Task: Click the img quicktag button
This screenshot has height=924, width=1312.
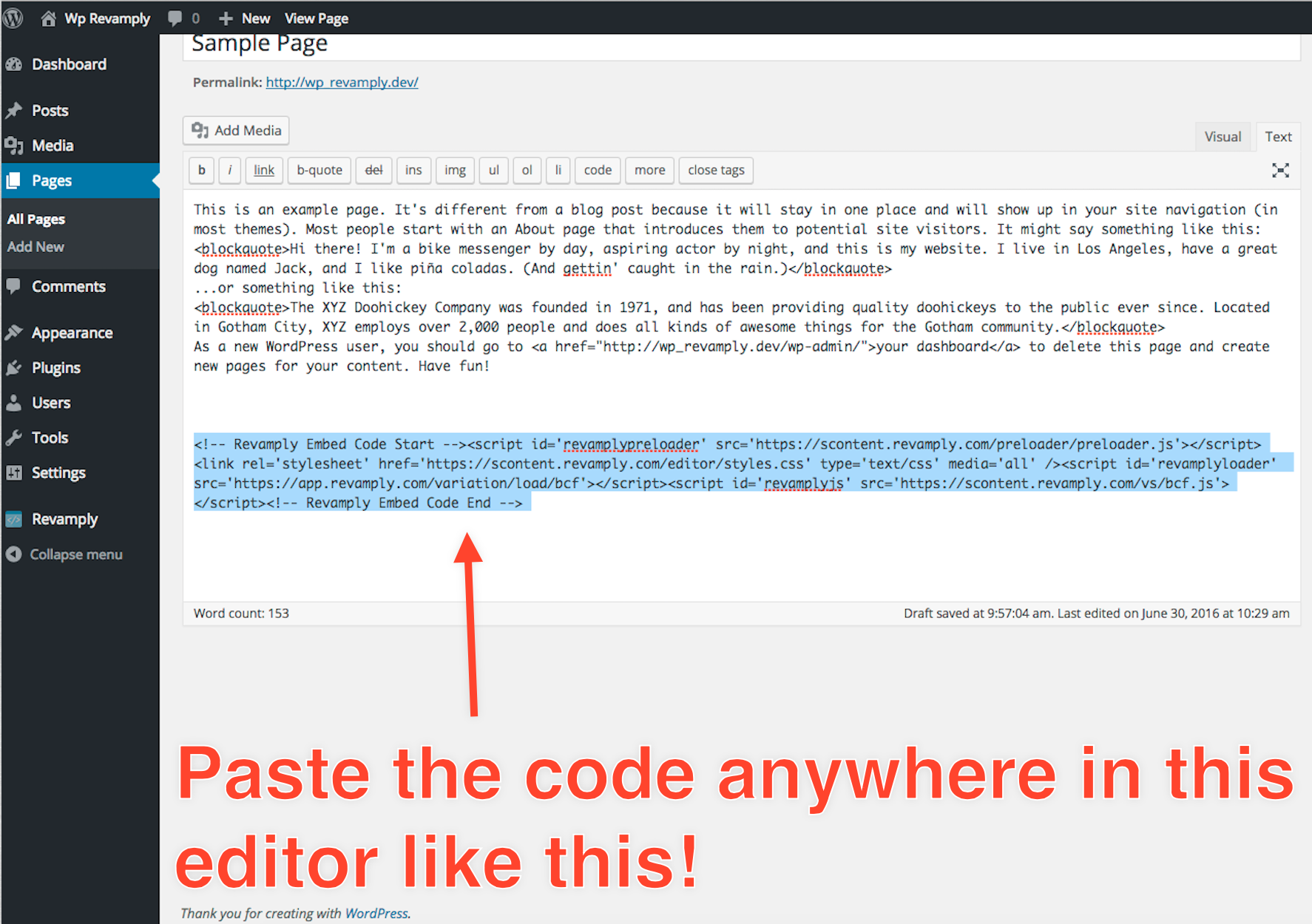Action: pyautogui.click(x=455, y=170)
